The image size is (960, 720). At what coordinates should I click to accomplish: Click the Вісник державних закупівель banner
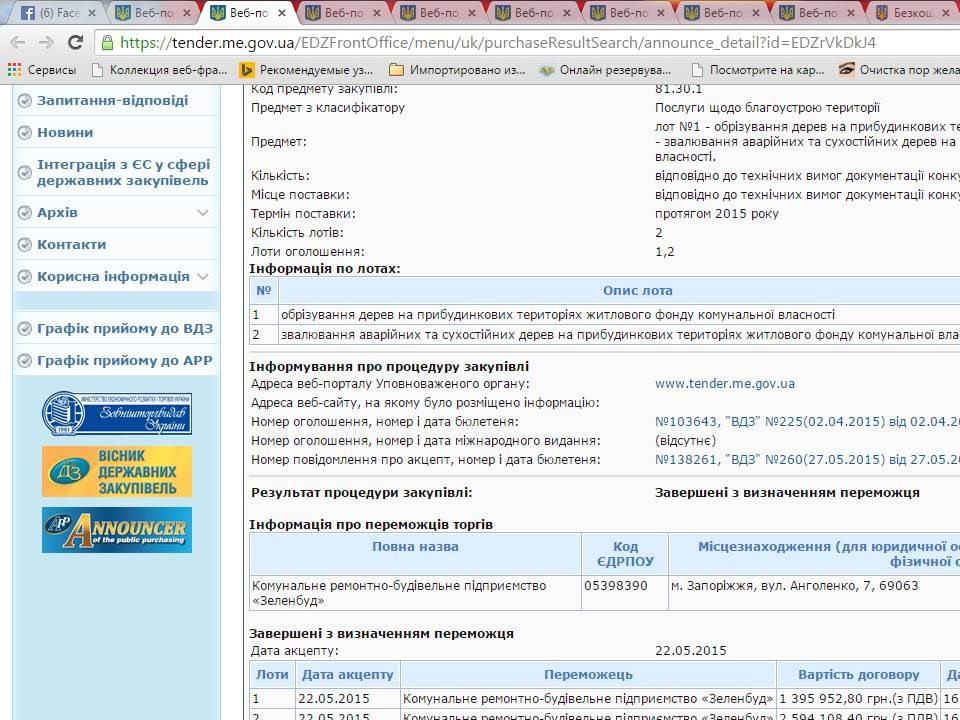tap(116, 470)
